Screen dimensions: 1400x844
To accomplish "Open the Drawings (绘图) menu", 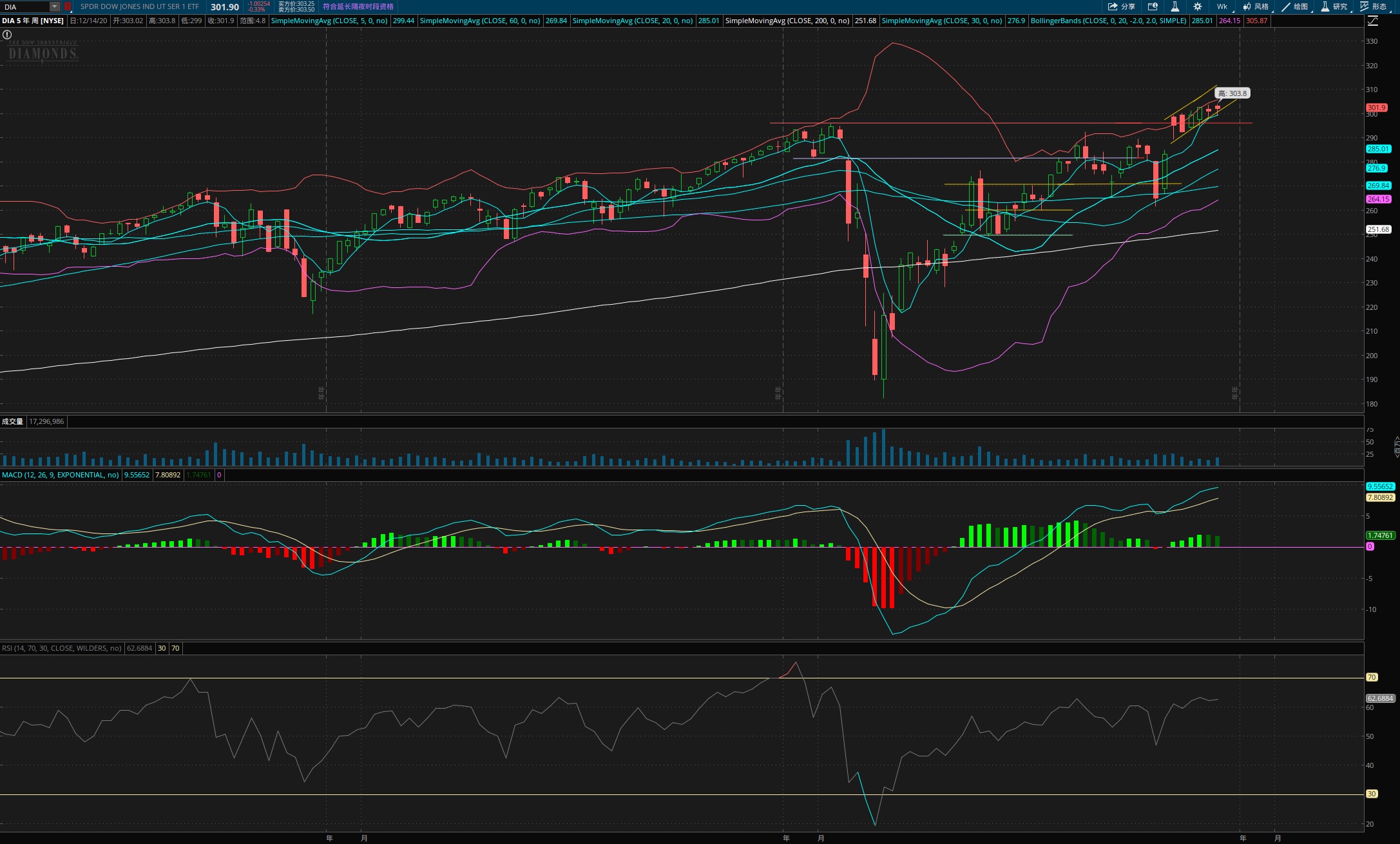I will pos(1296,6).
